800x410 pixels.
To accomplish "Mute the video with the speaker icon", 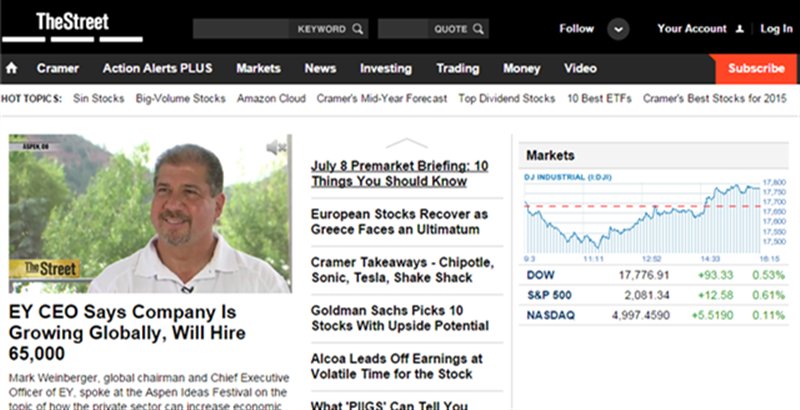I will point(276,147).
